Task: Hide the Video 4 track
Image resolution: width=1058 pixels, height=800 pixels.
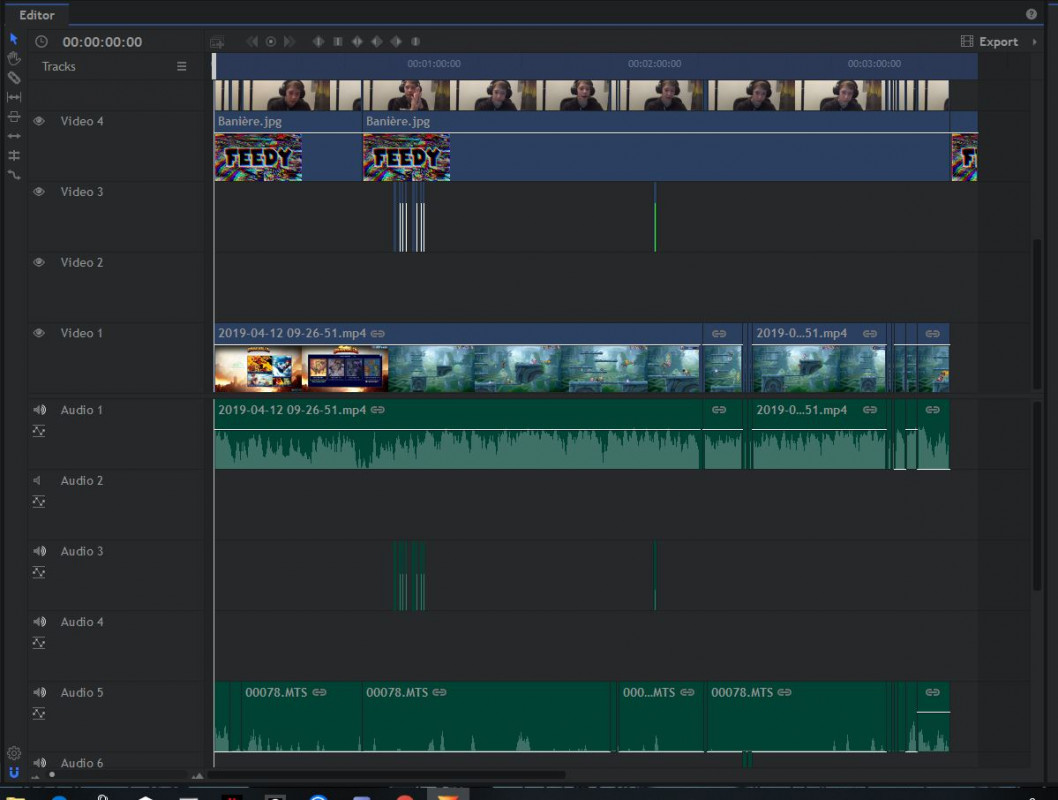Action: point(39,121)
